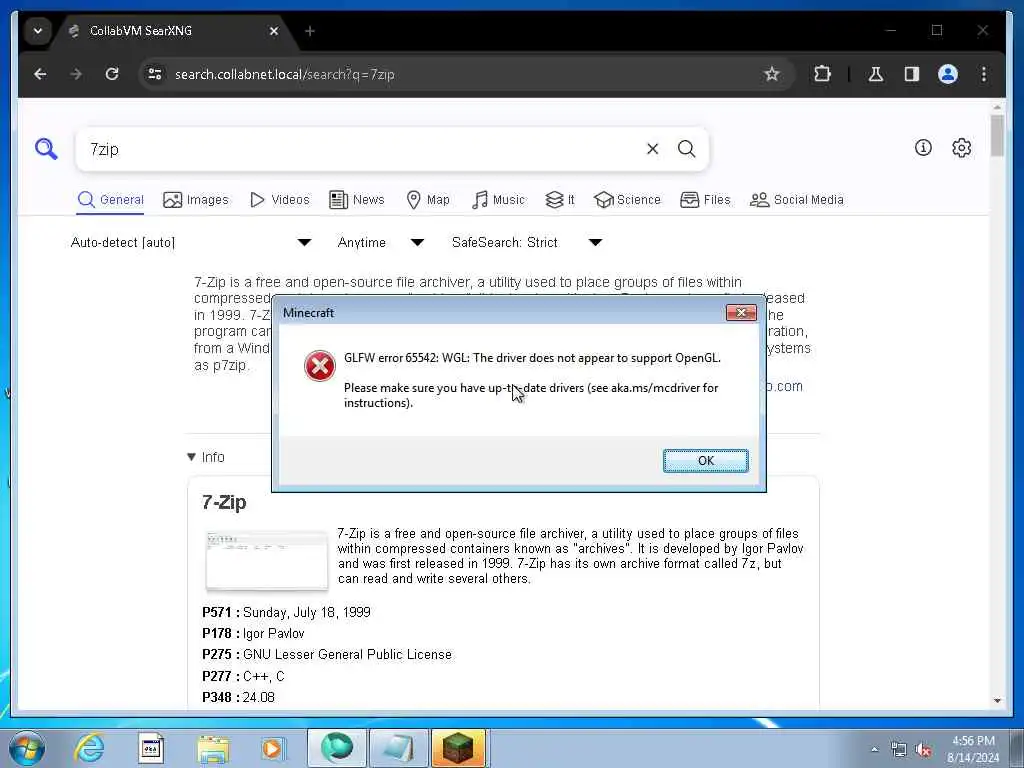Select the General search category
Viewport: 1024px width, 768px height.
click(110, 200)
